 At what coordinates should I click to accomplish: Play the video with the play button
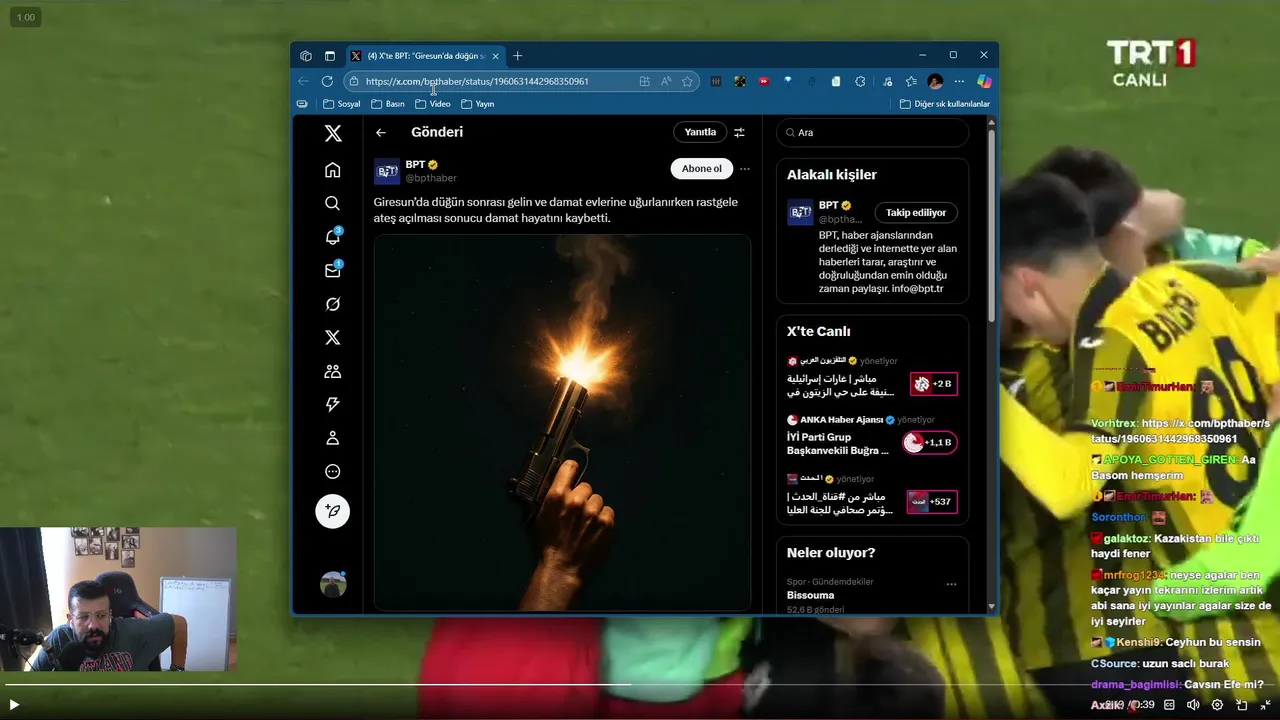click(14, 704)
